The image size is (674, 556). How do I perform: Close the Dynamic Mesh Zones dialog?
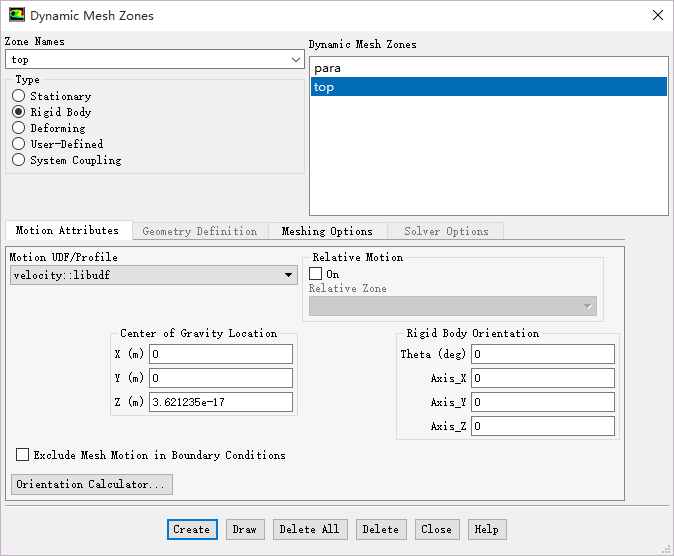coord(656,16)
